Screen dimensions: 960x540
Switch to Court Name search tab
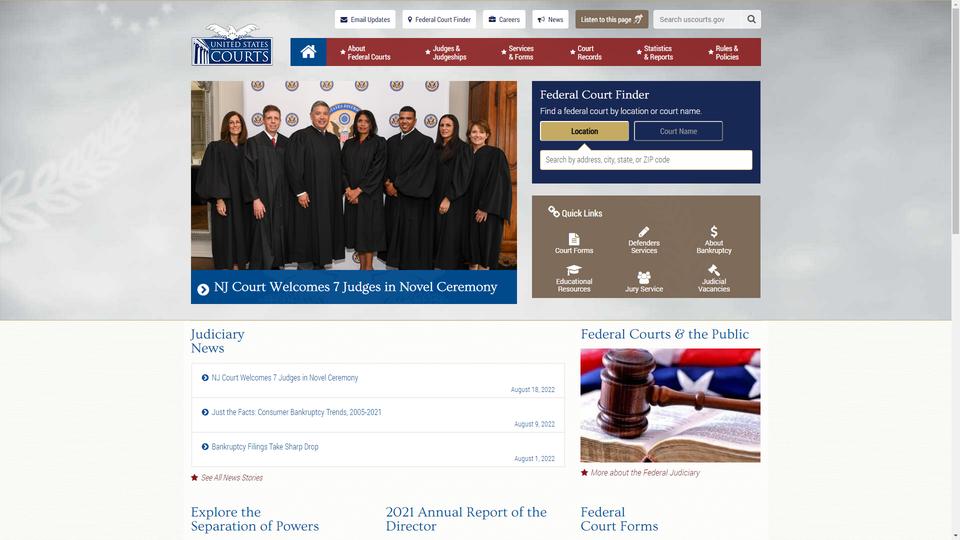point(678,131)
